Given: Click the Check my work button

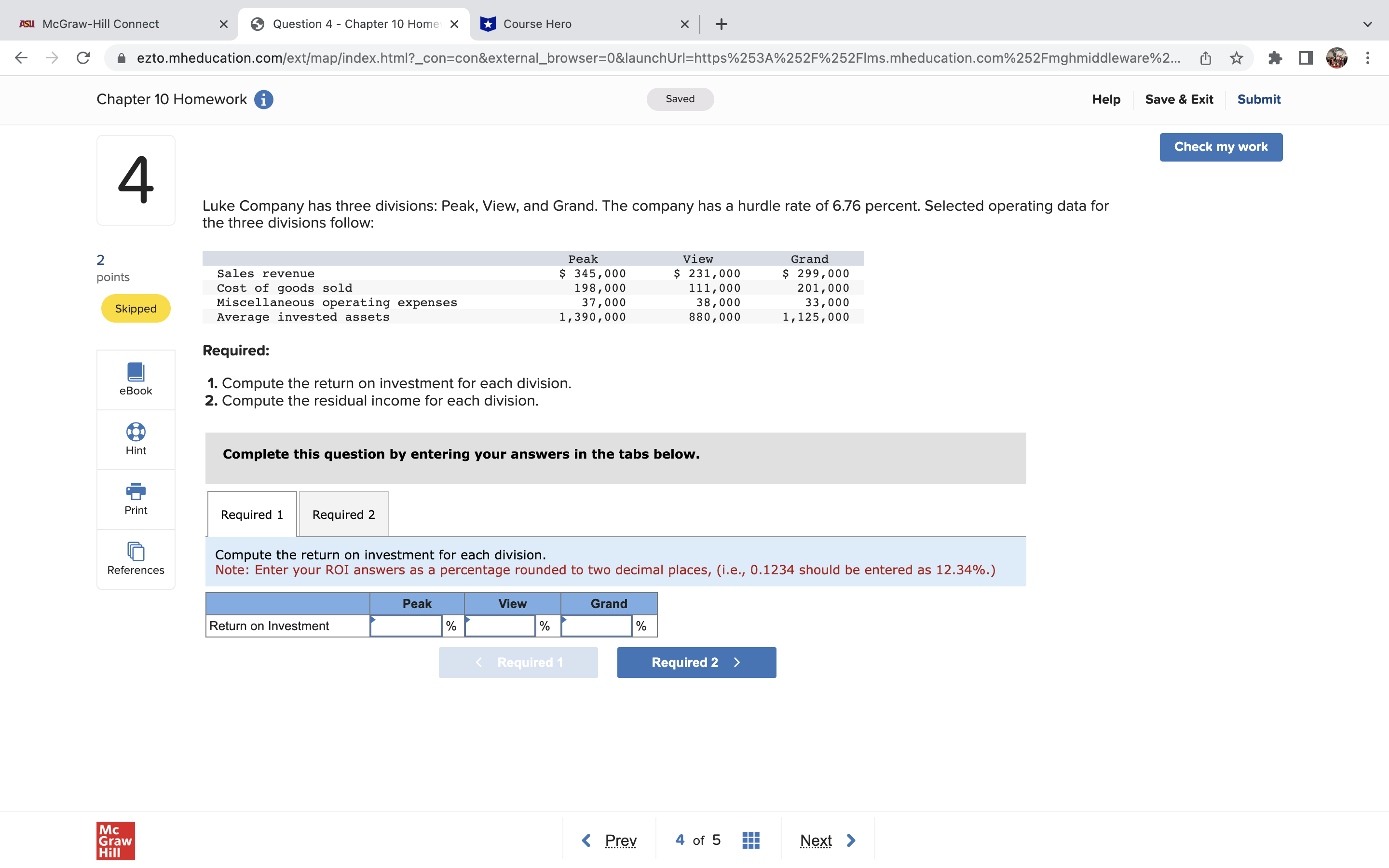Looking at the screenshot, I should point(1220,147).
